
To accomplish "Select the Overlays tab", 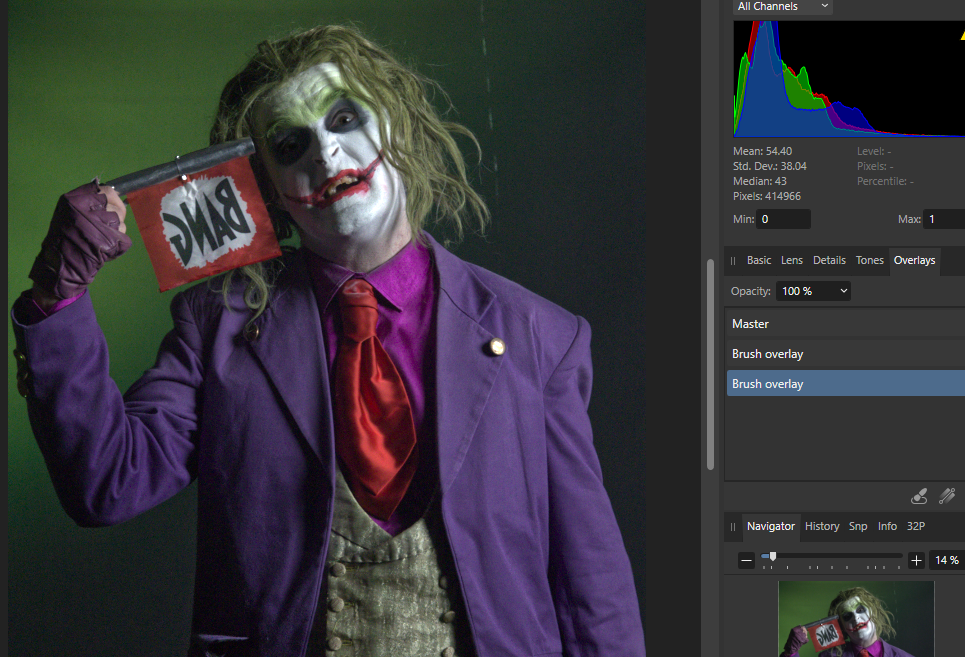I will pyautogui.click(x=915, y=260).
